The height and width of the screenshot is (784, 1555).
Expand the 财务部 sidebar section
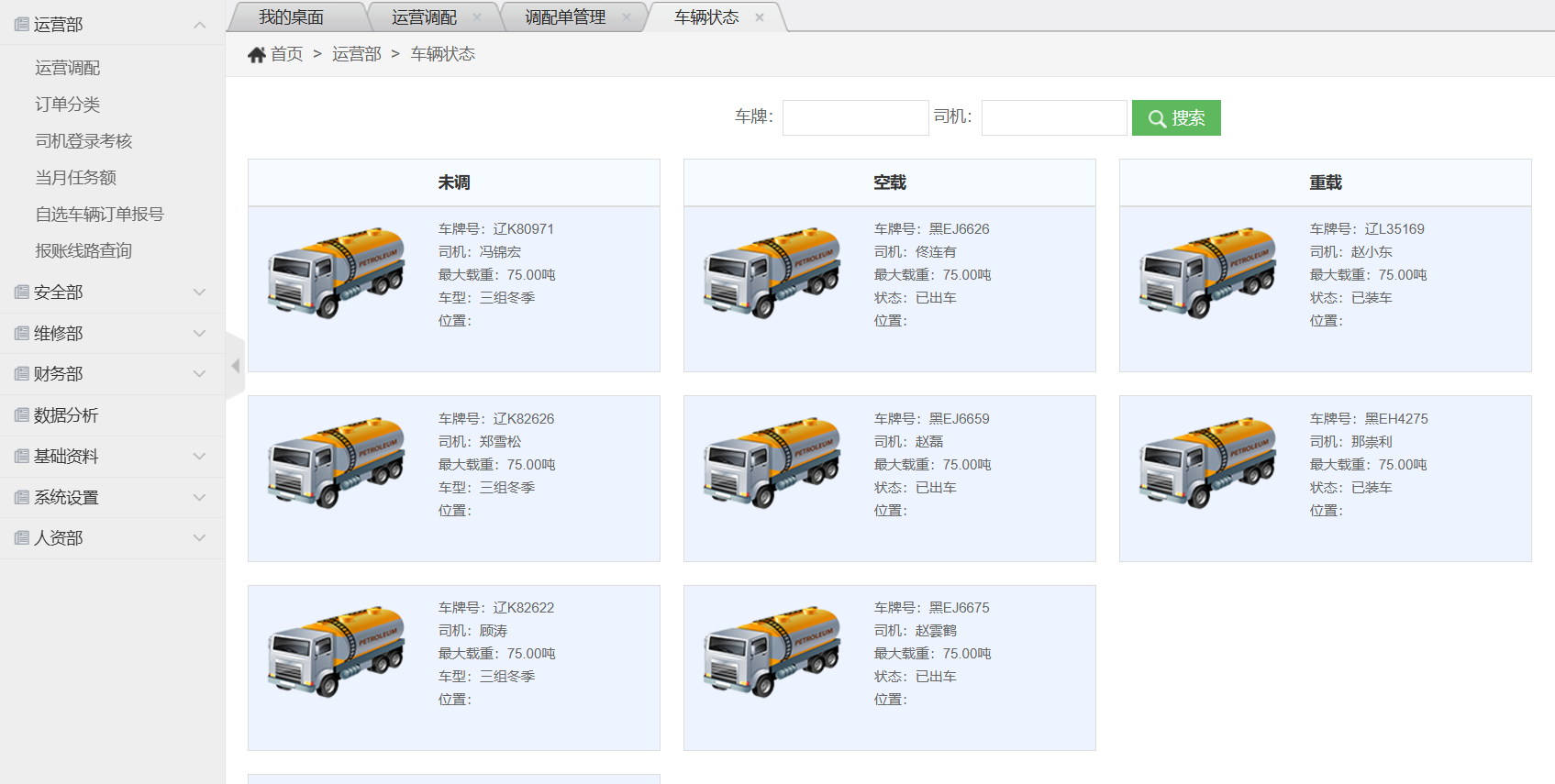point(199,374)
